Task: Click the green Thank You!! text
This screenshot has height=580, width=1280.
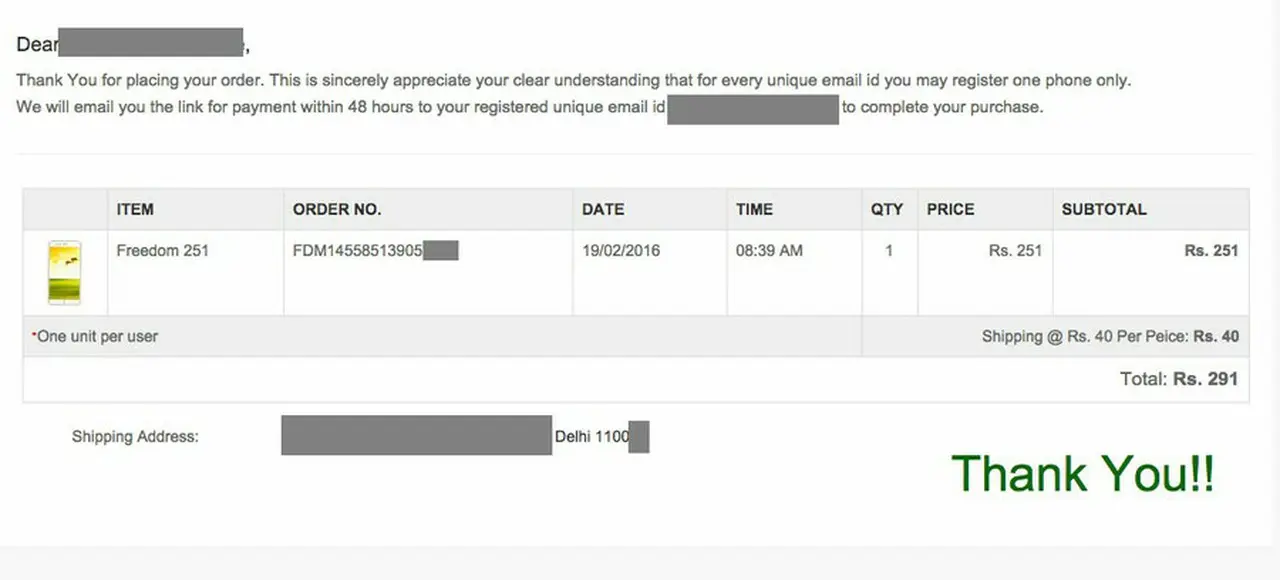Action: 1083,473
